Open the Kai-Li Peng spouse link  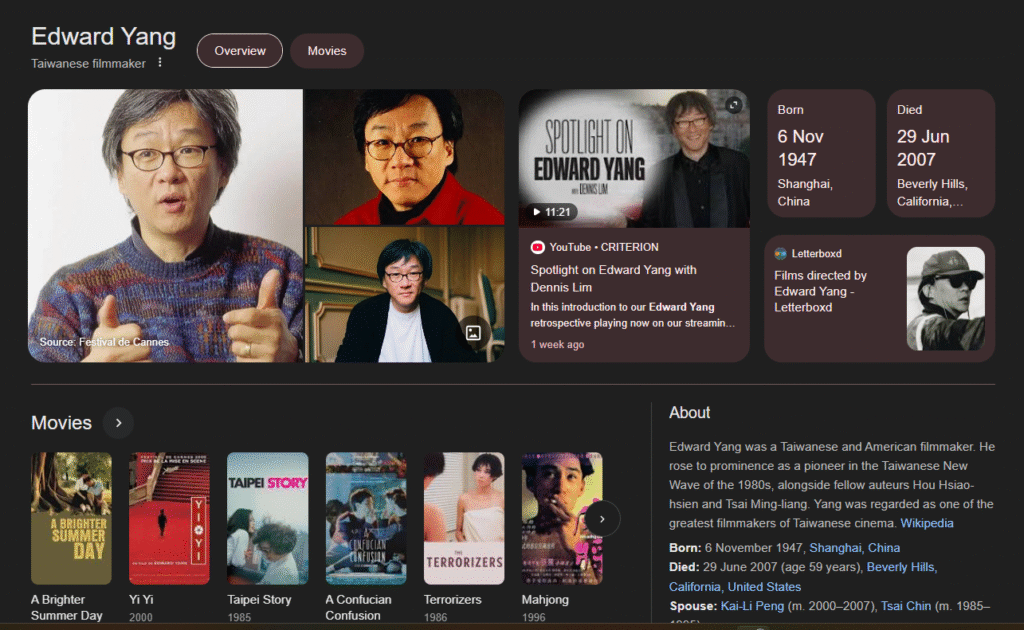tap(754, 606)
